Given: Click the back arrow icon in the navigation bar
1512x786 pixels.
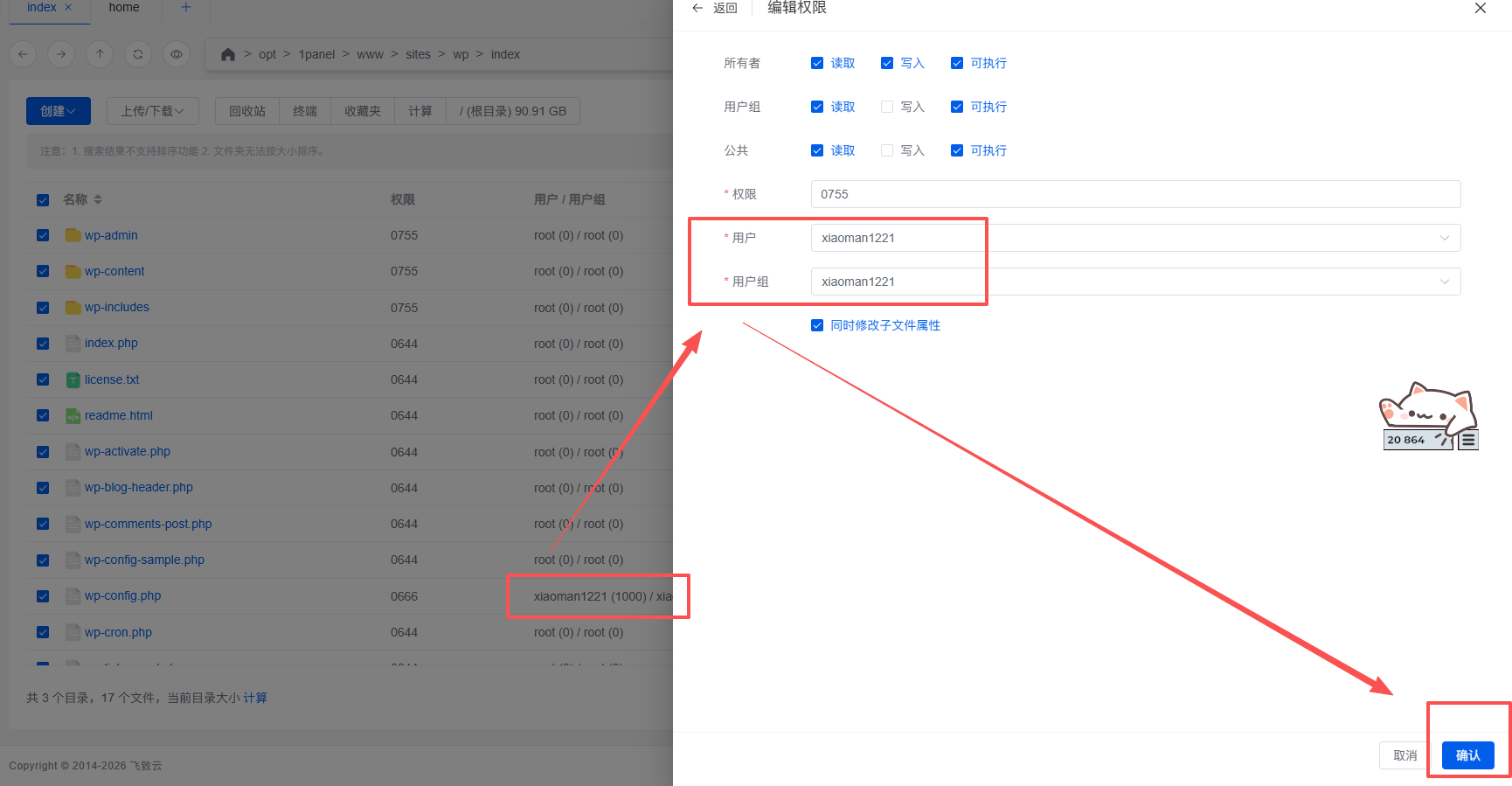Looking at the screenshot, I should pos(23,54).
